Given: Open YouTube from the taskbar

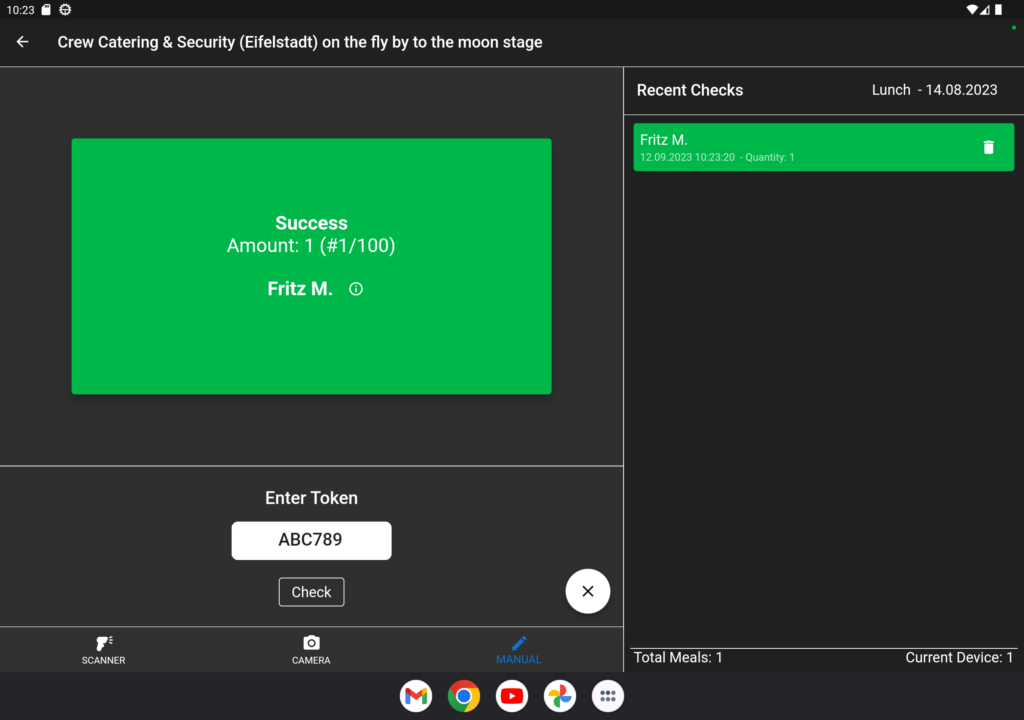Looking at the screenshot, I should click(512, 696).
